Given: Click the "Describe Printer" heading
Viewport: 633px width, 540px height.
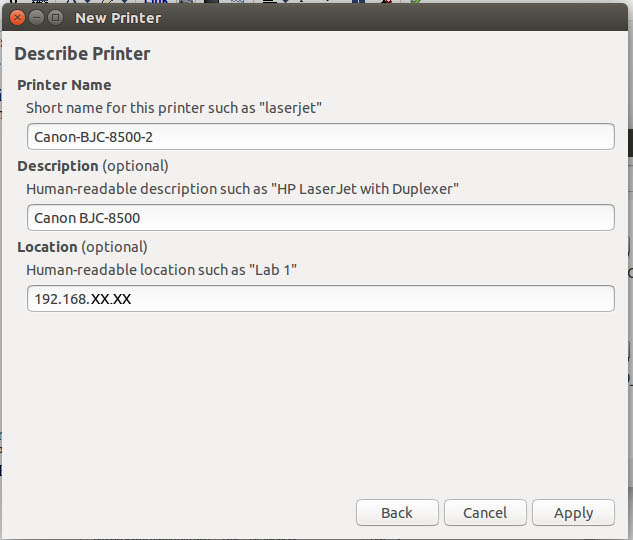Looking at the screenshot, I should click(x=82, y=54).
